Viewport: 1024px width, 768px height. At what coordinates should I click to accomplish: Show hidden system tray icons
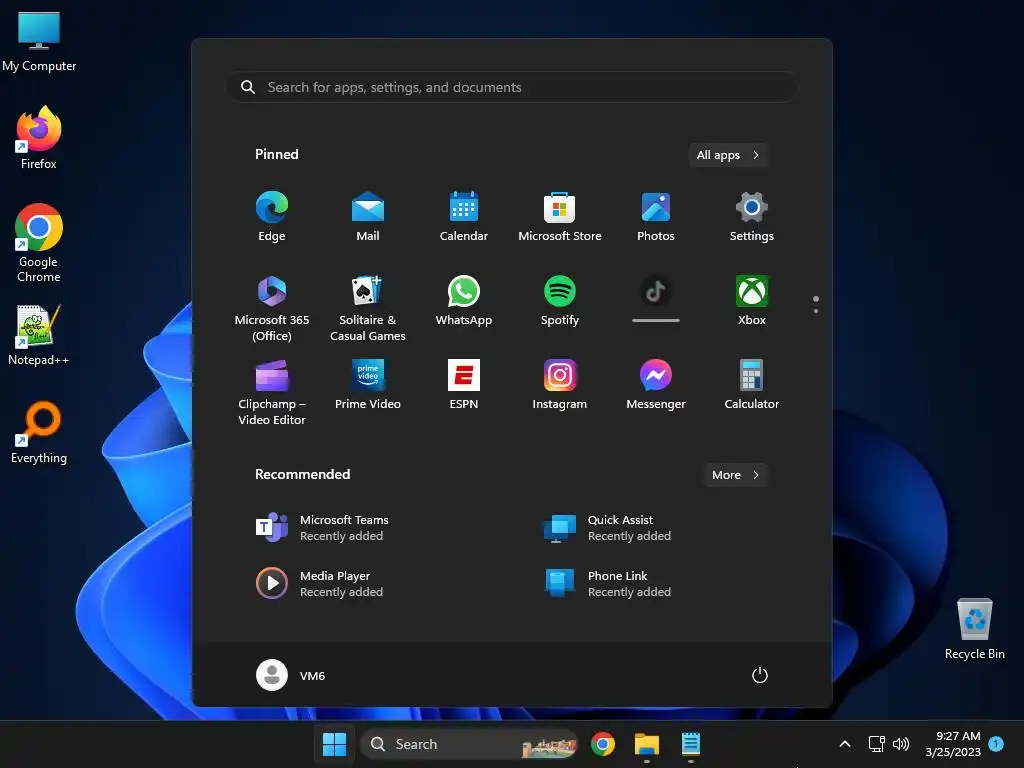pos(844,744)
